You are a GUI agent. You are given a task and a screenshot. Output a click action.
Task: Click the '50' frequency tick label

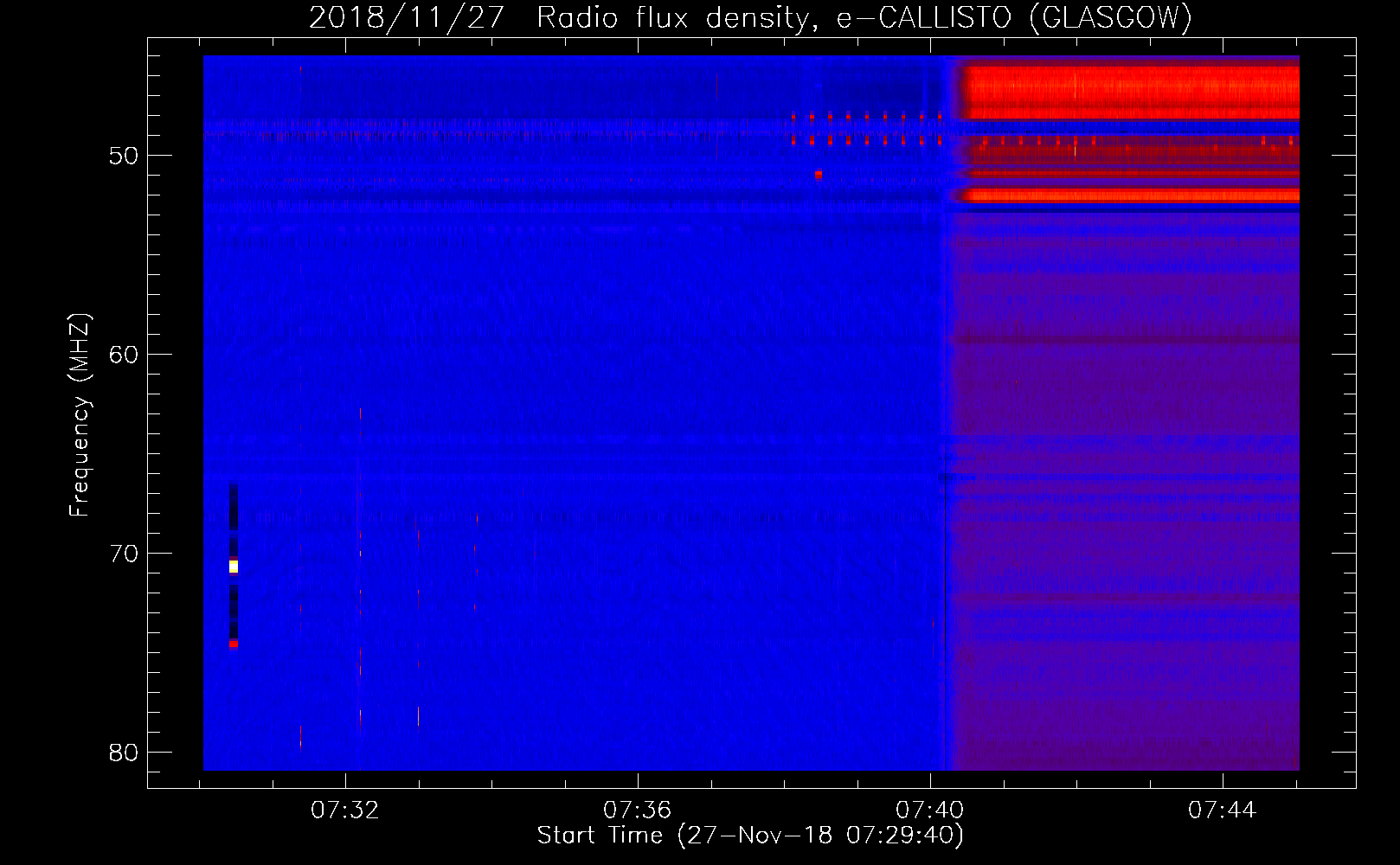click(125, 156)
